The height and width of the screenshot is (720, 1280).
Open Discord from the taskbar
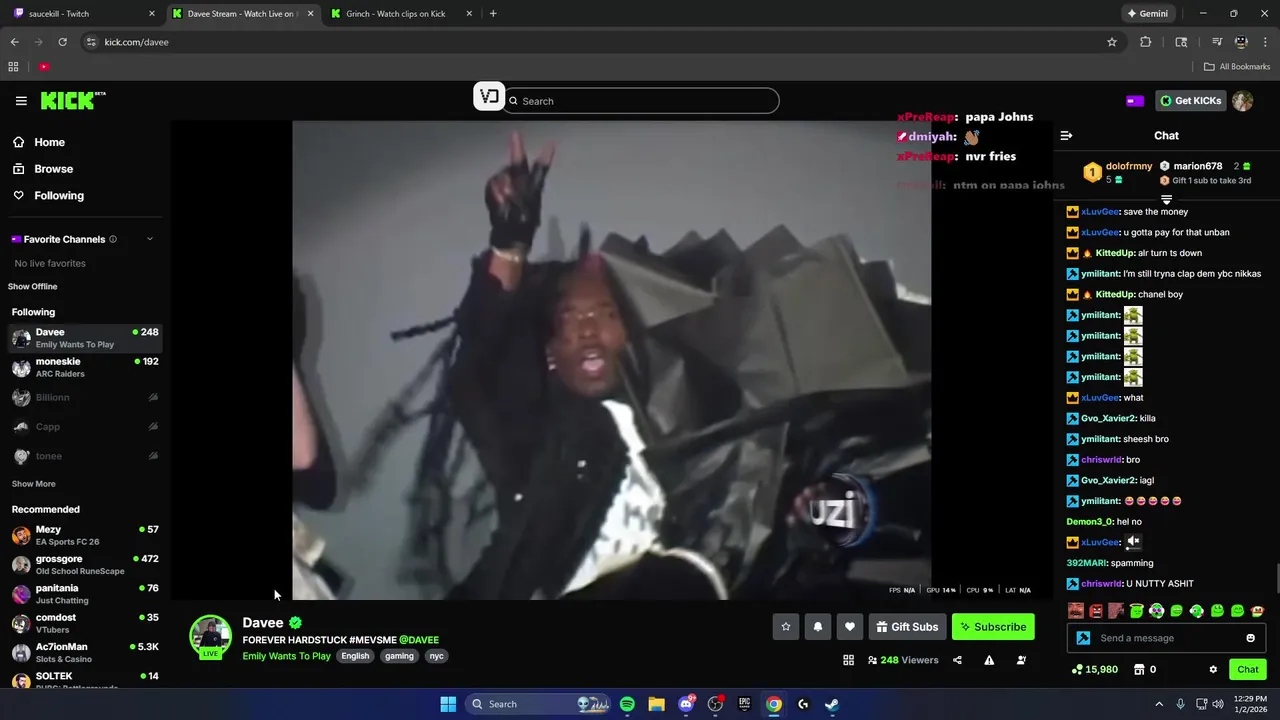pyautogui.click(x=686, y=704)
